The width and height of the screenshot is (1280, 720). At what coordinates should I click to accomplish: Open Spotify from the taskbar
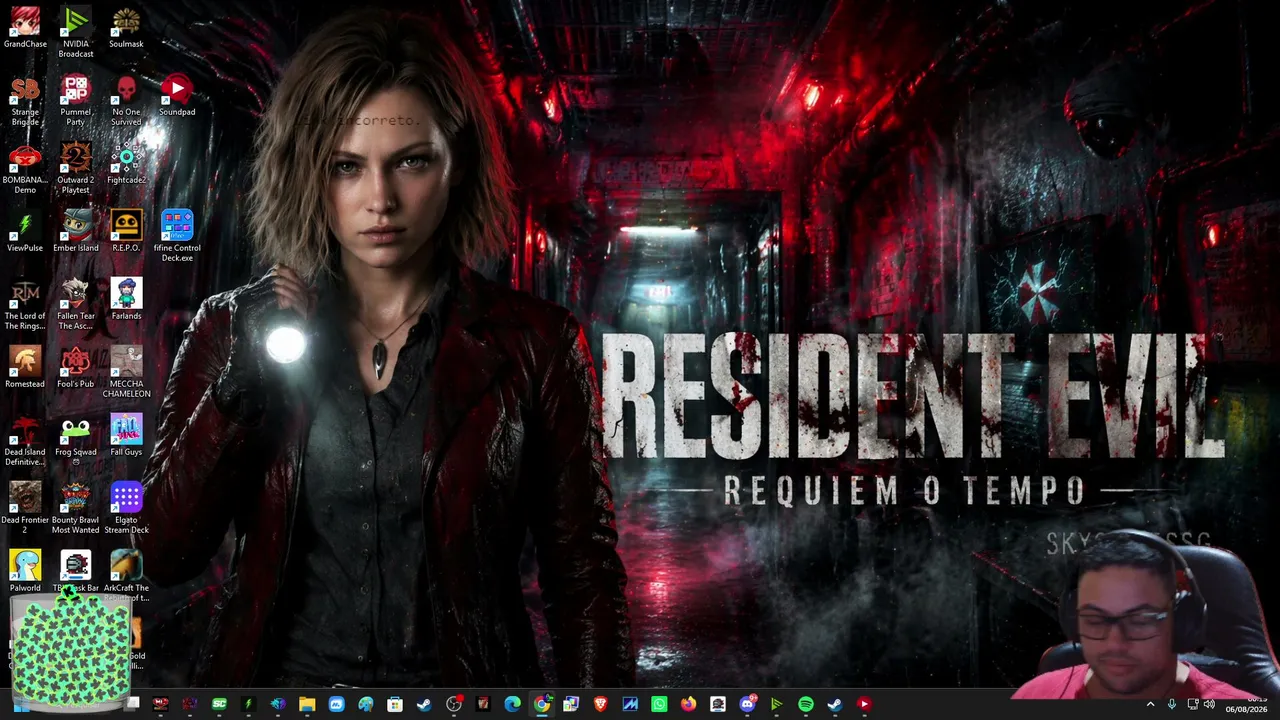pyautogui.click(x=806, y=704)
